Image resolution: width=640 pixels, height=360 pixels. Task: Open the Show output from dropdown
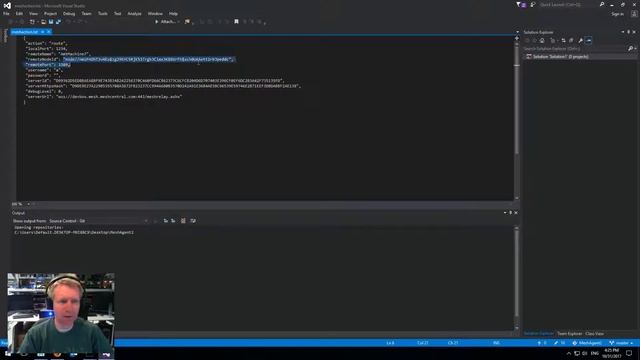pos(98,221)
